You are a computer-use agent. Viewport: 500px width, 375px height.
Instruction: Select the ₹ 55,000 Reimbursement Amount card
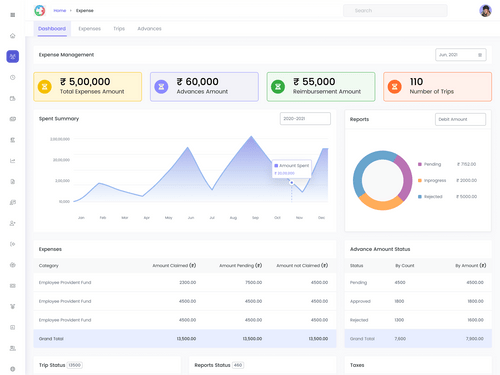[x=321, y=87]
